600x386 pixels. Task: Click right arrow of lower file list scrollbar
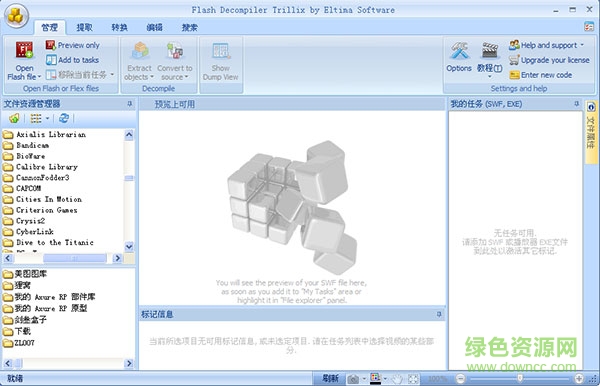pos(129,363)
